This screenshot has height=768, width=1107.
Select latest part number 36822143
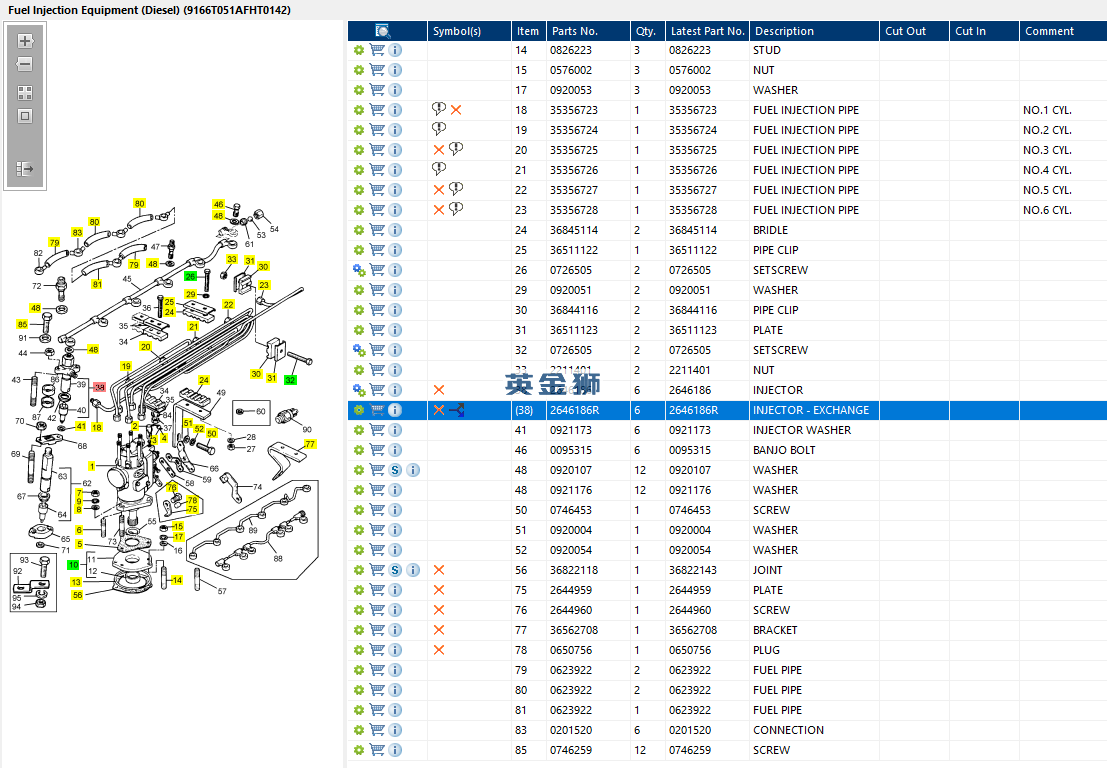click(693, 570)
